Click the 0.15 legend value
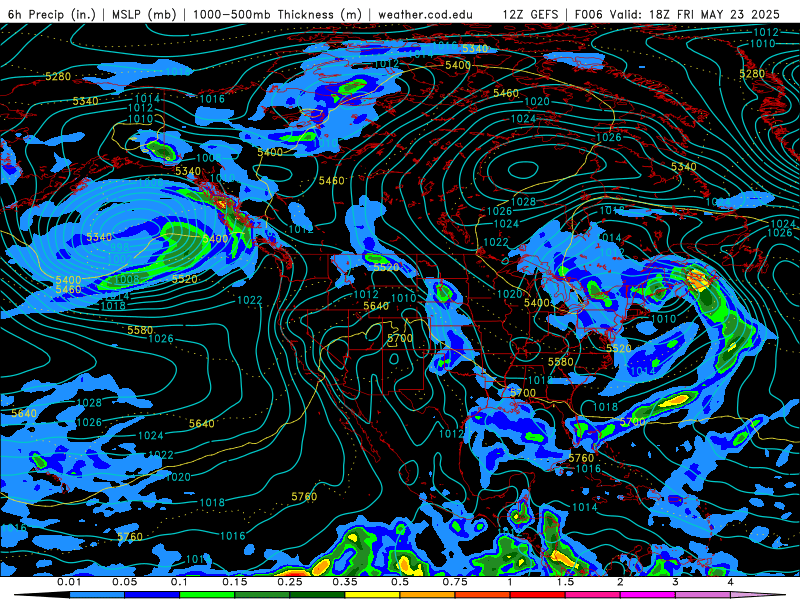This screenshot has height=600, width=800. pos(235,582)
